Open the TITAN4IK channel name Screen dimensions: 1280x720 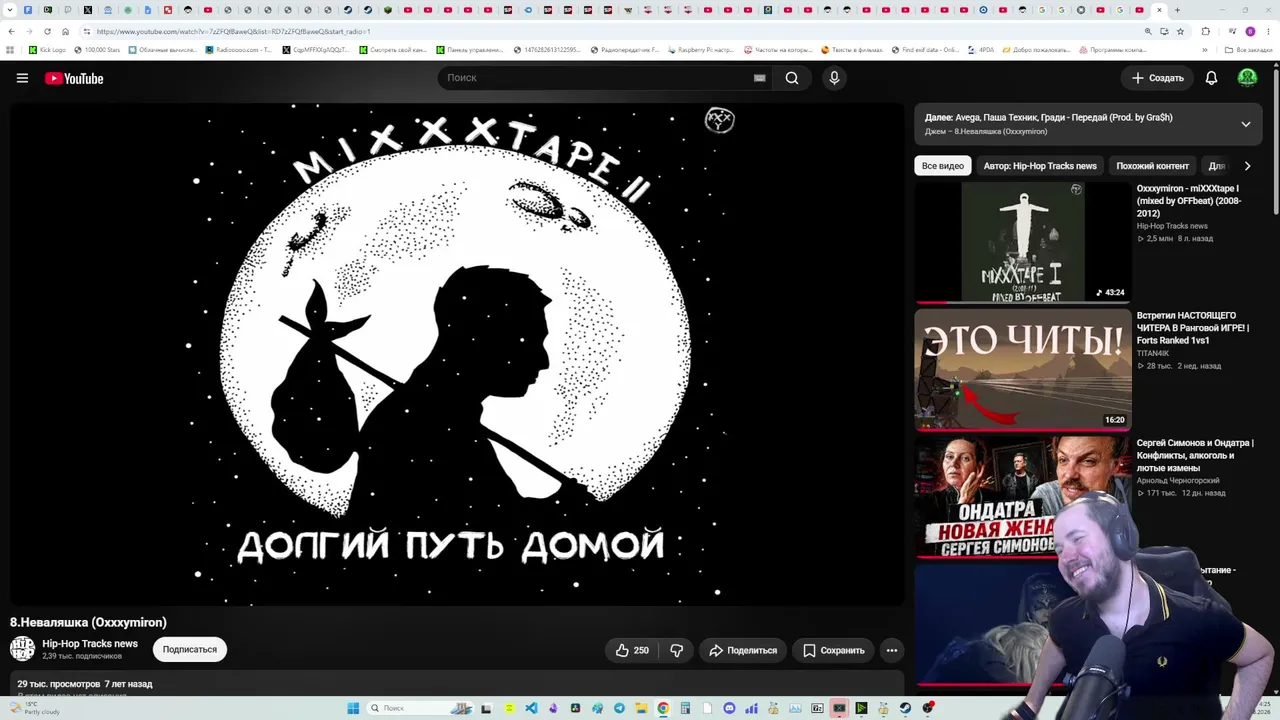coord(1153,353)
